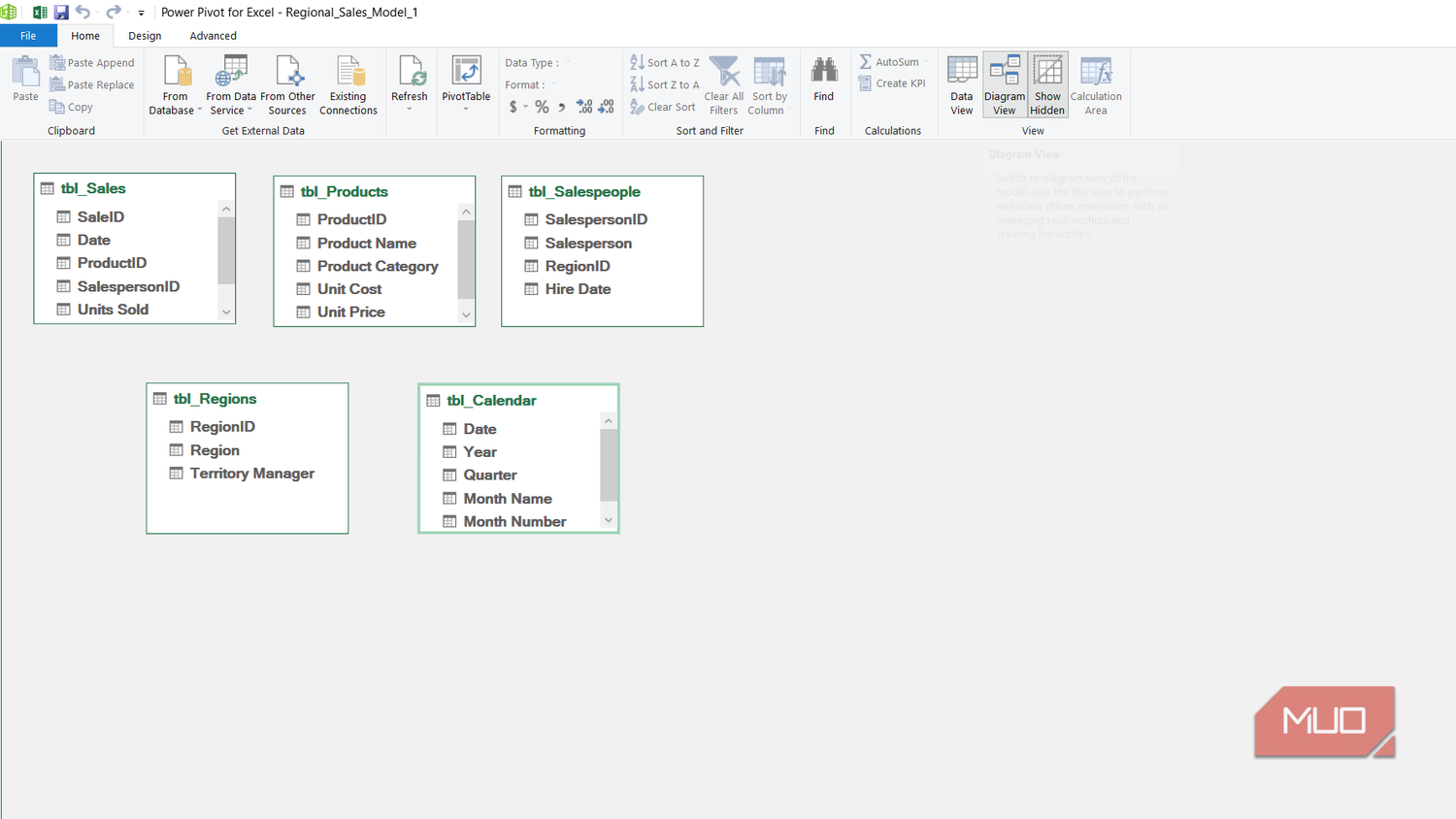Select Unit Price field
Viewport: 1456px width, 819px height.
click(350, 312)
